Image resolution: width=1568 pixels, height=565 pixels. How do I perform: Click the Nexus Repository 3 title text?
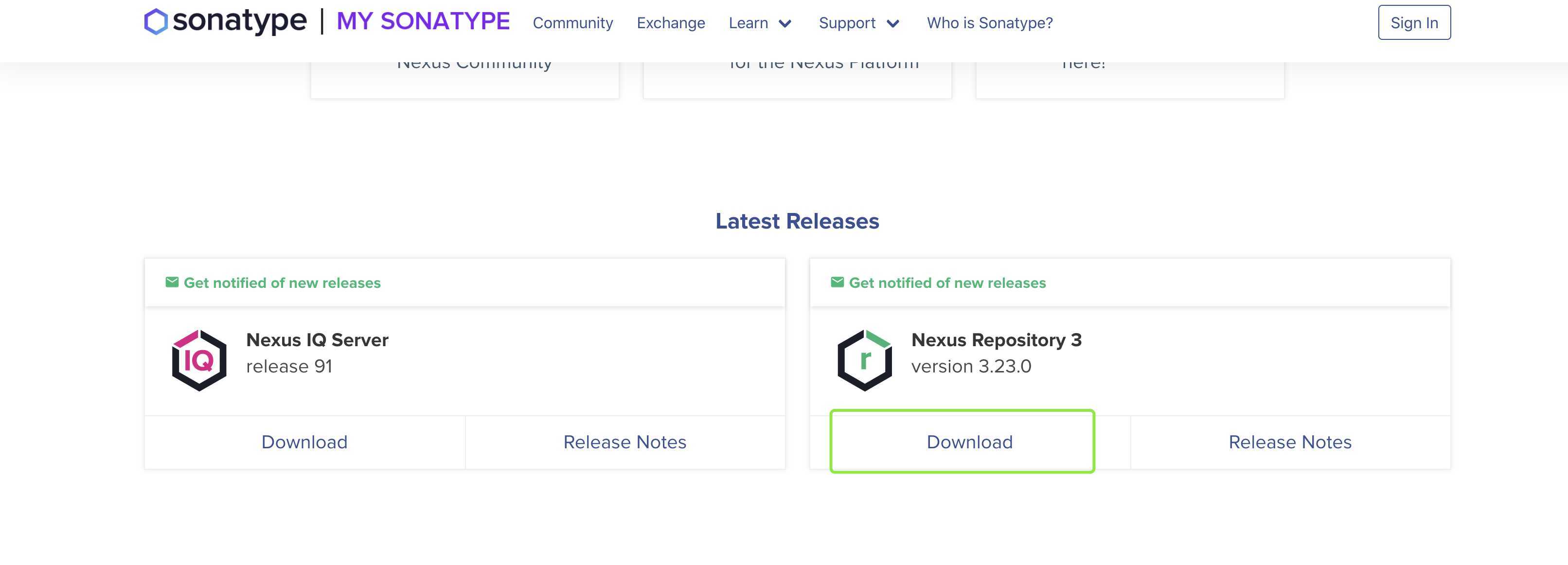(x=997, y=340)
